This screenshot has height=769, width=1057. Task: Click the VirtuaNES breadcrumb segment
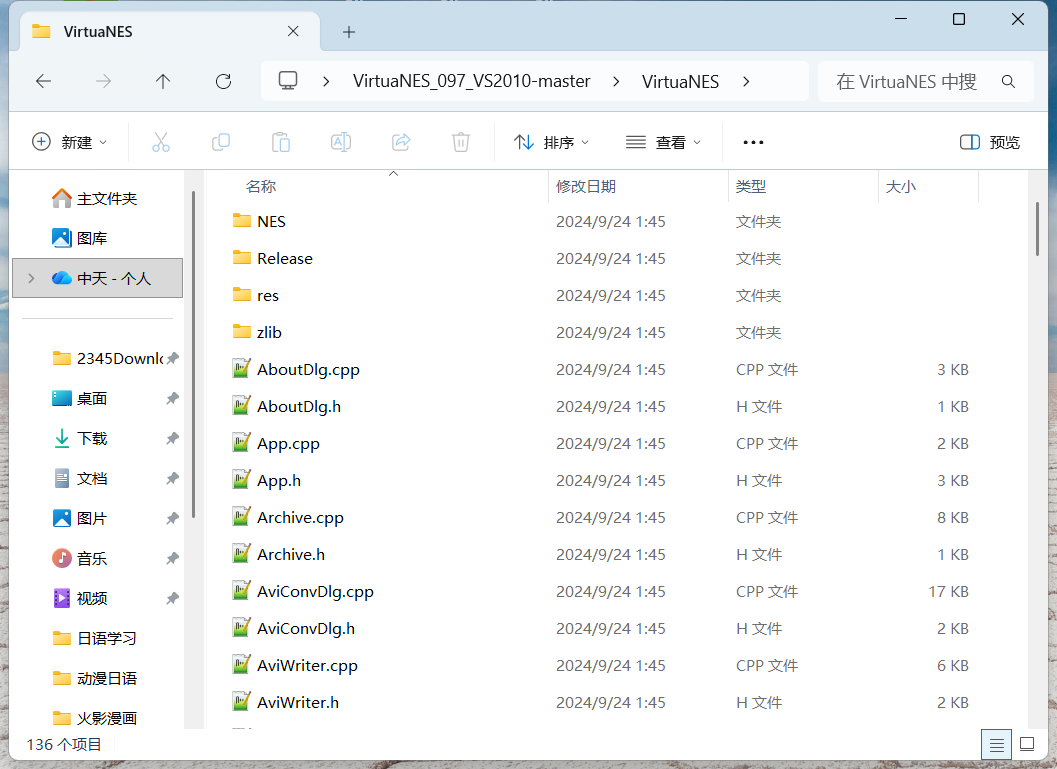point(680,82)
